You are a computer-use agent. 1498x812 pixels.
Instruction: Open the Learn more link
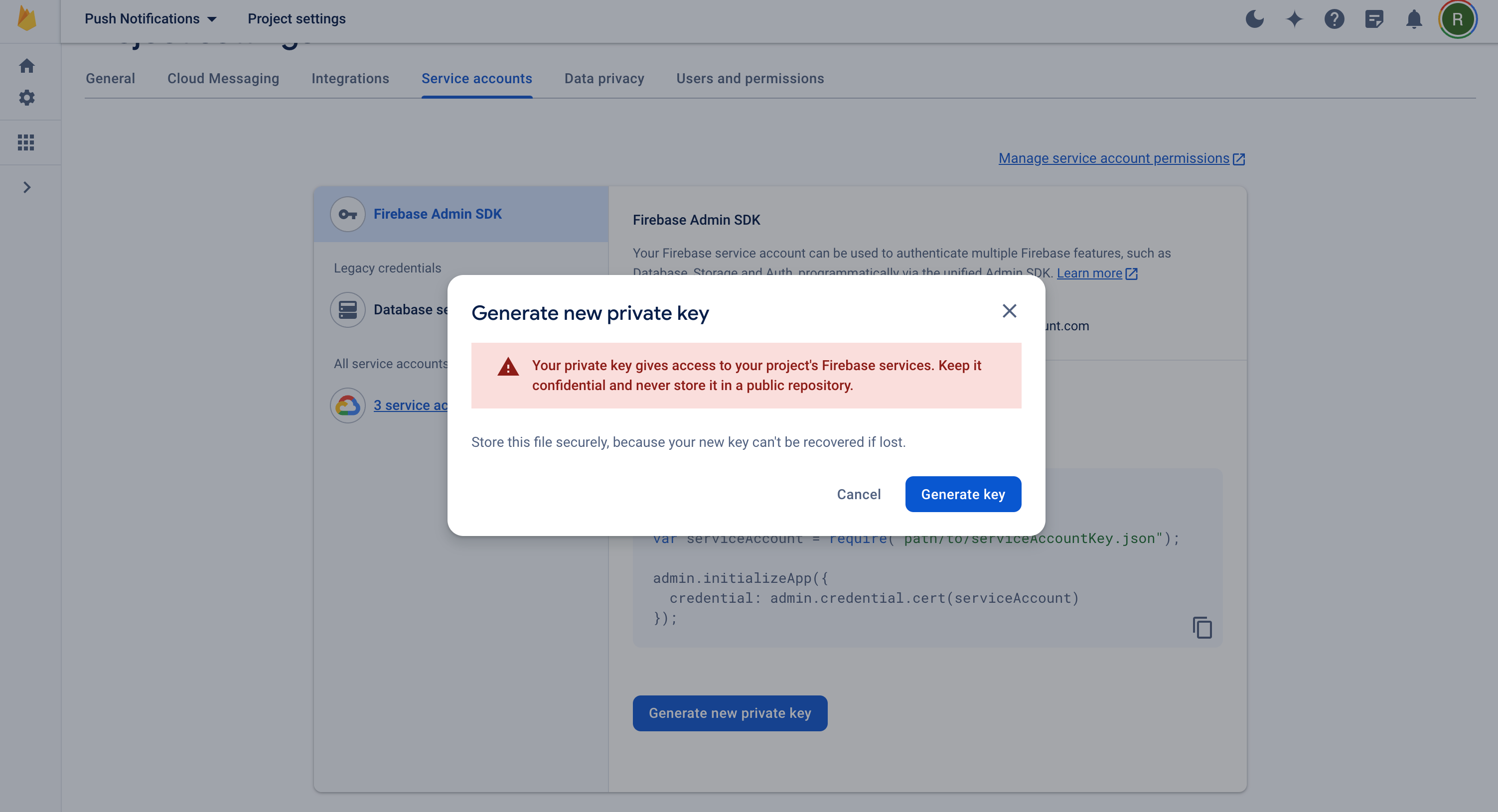(x=1097, y=273)
